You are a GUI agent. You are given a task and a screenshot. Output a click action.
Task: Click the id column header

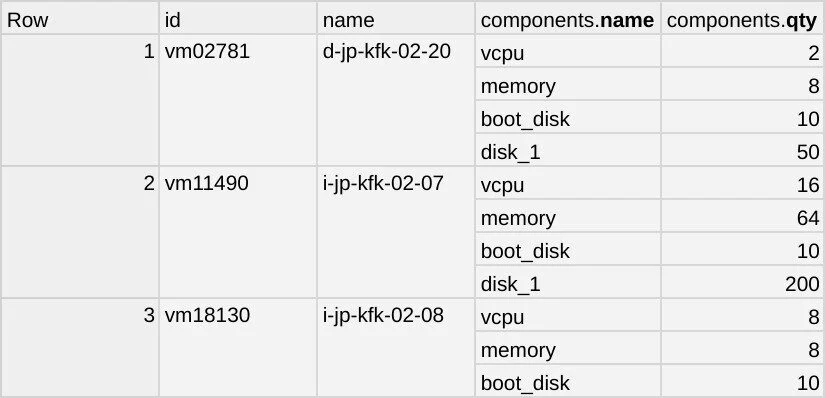(x=238, y=19)
